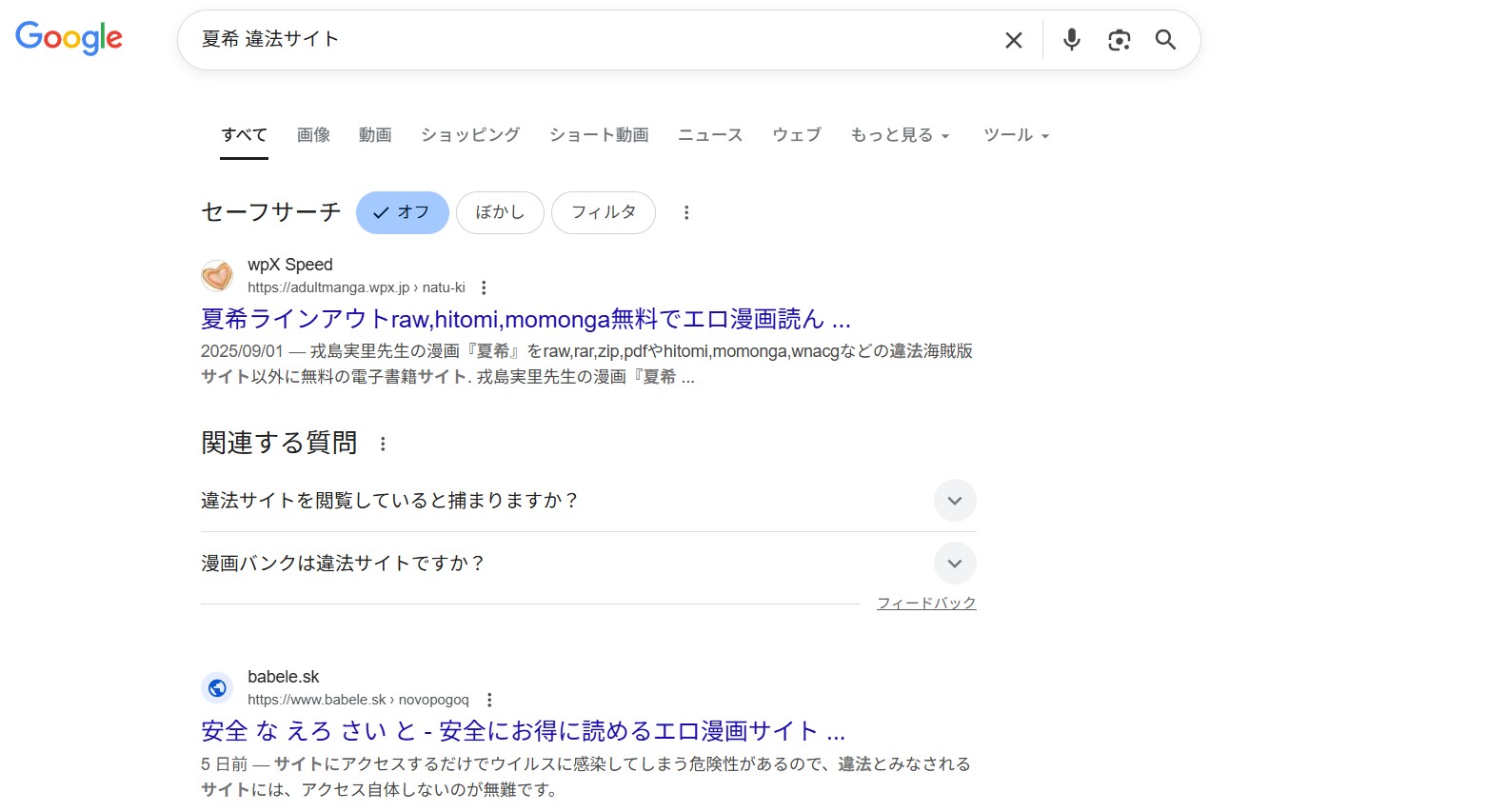The height and width of the screenshot is (812, 1507).
Task: Switch to the ショッピング tab
Action: (470, 135)
